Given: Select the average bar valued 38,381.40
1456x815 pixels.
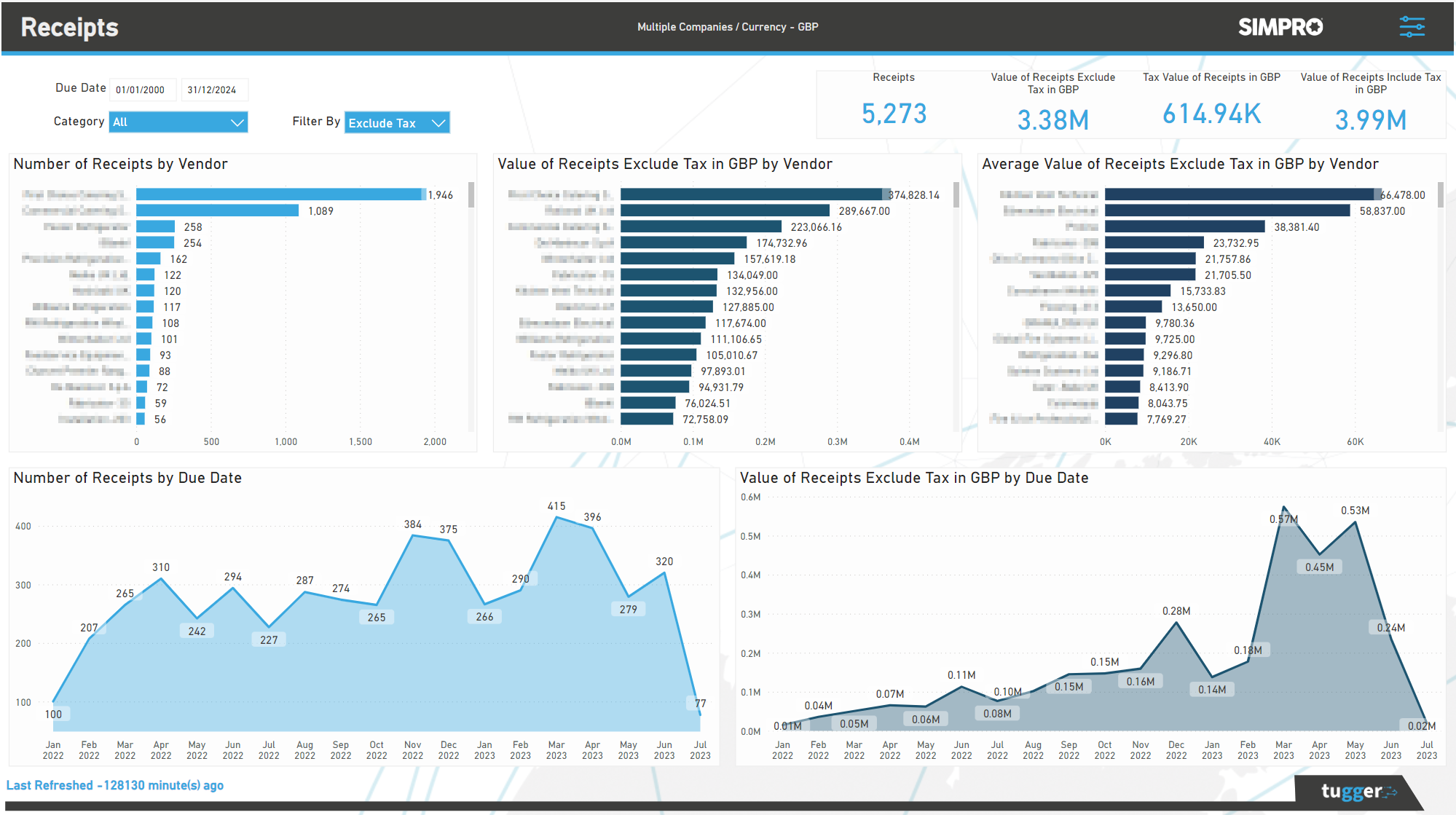Looking at the screenshot, I should tap(1185, 227).
